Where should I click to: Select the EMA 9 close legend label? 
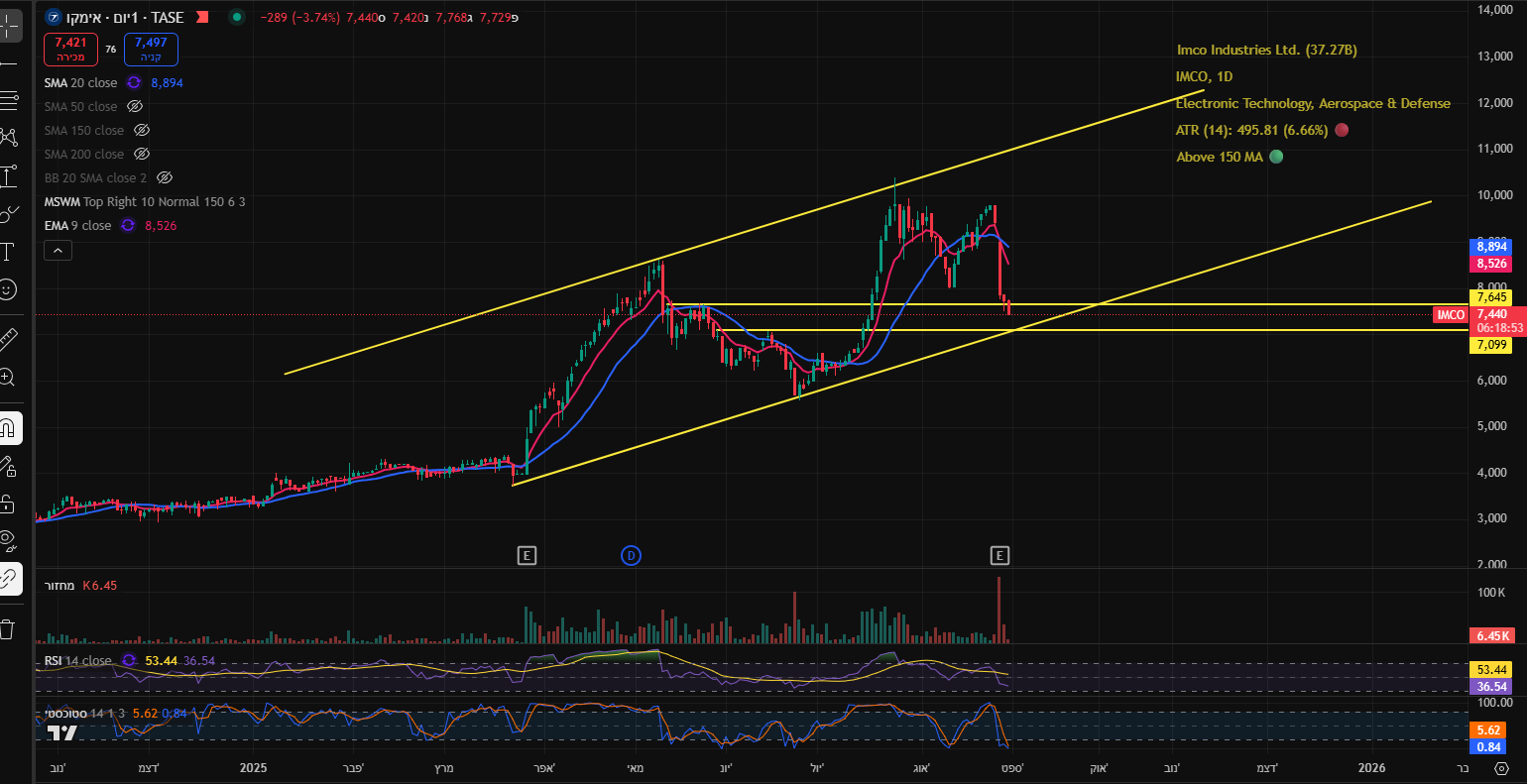[x=77, y=226]
